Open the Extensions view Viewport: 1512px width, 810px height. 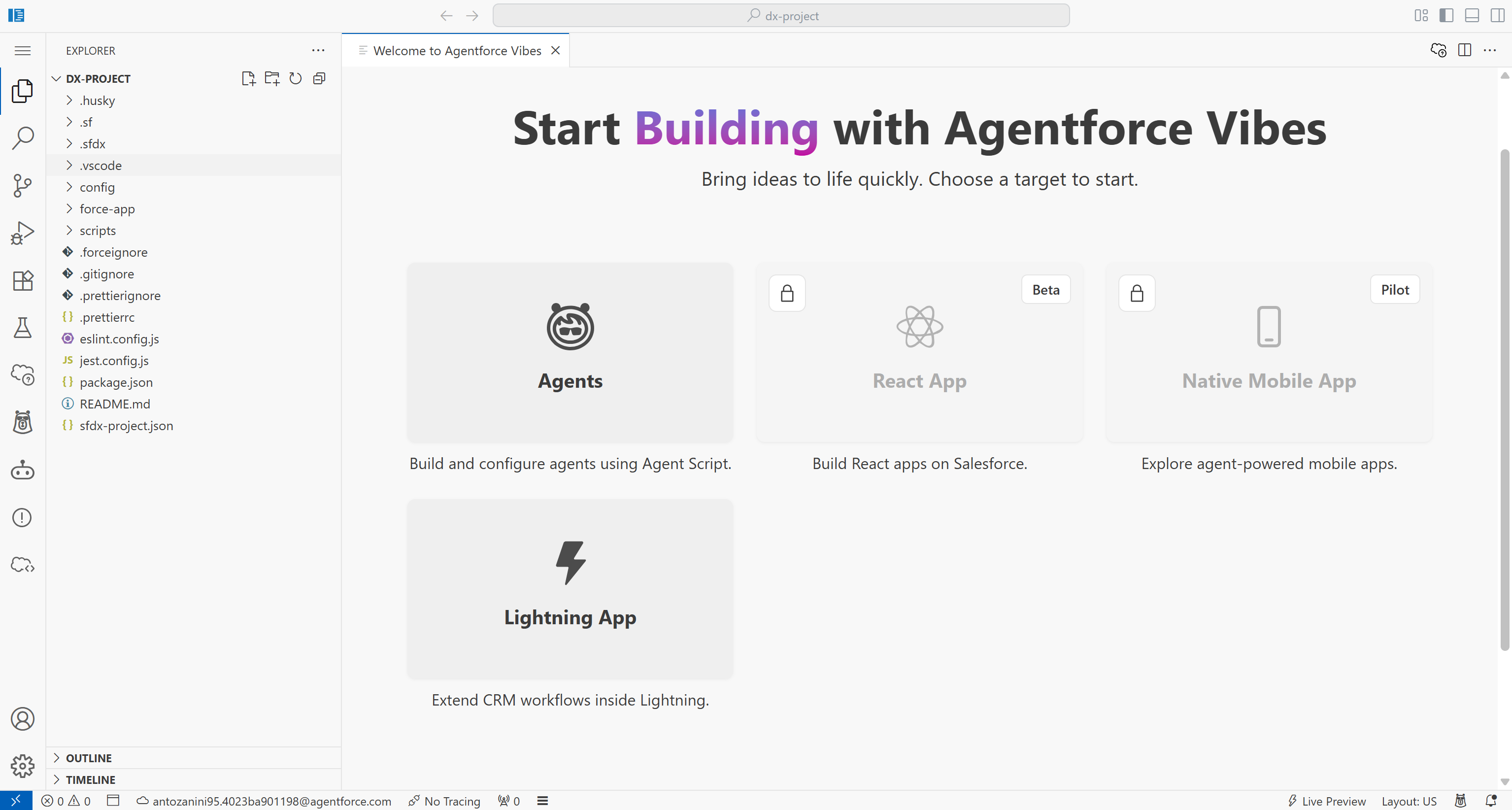pos(22,280)
